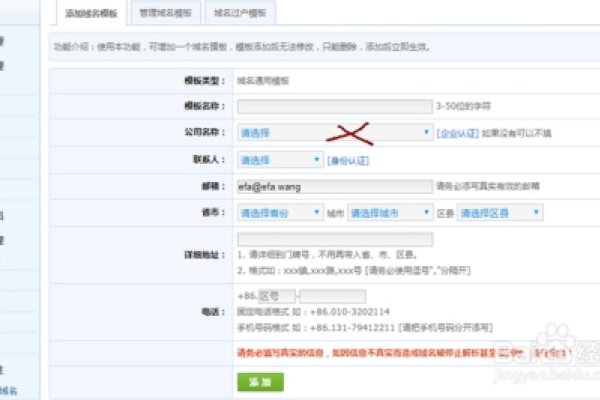This screenshot has height=400, width=600.
Task: Click the [企业认证] link
Action: [x=458, y=133]
